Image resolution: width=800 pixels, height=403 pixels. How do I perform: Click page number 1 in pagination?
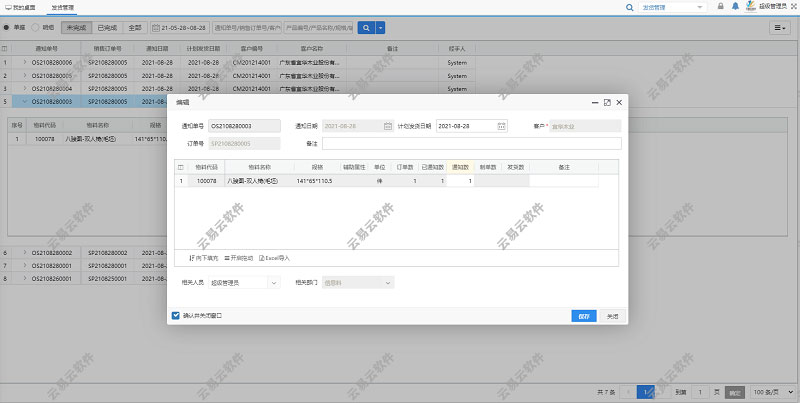click(x=646, y=392)
